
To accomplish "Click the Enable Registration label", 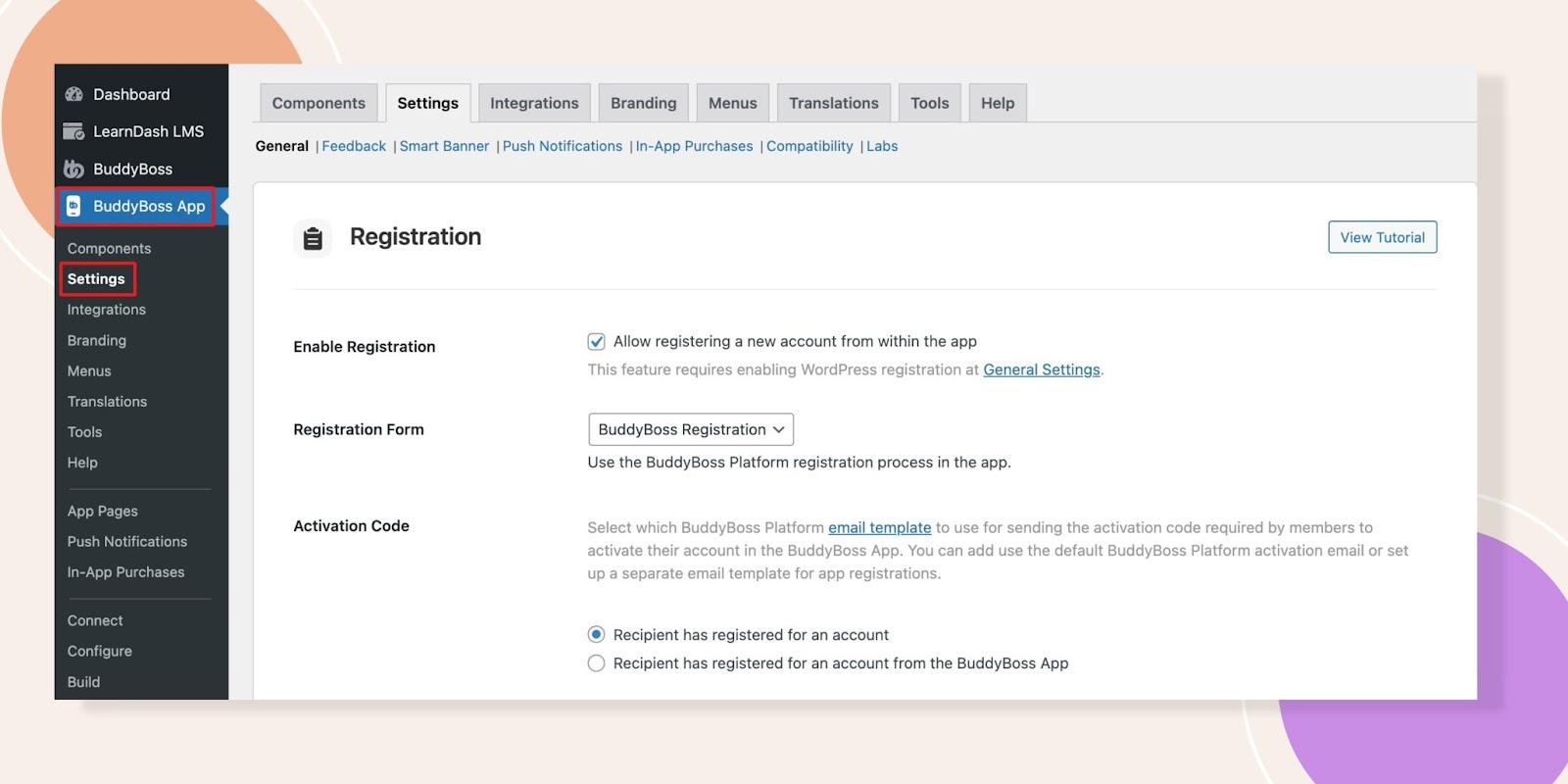I will (364, 346).
